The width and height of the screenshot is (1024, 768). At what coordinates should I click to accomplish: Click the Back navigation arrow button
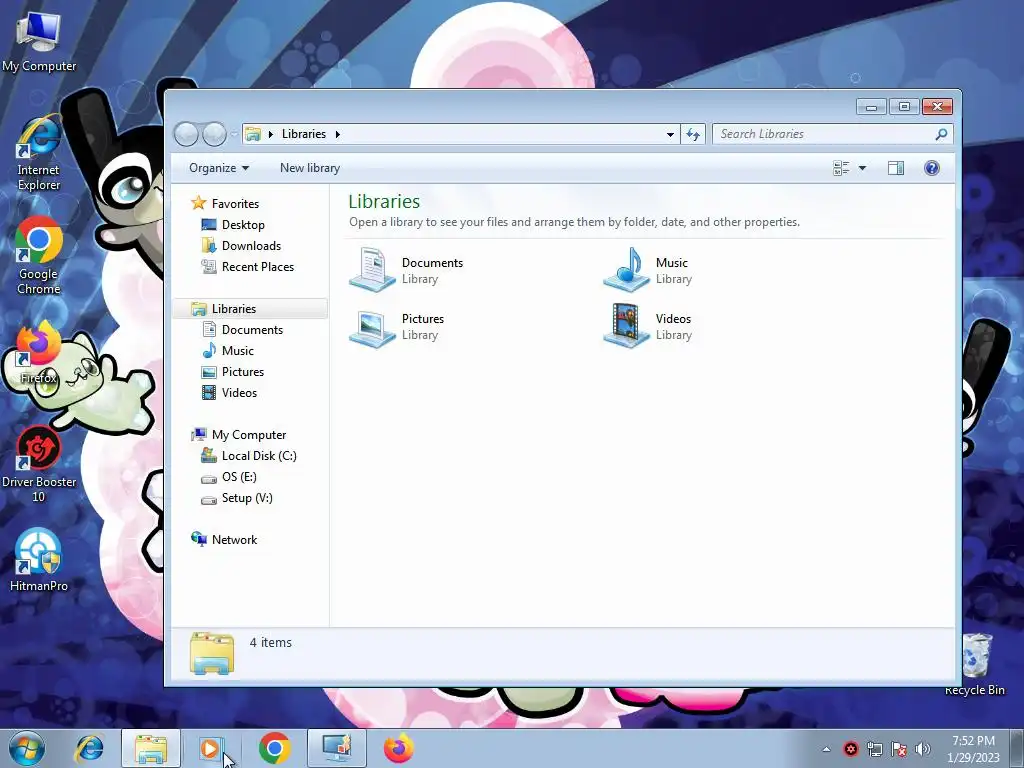click(187, 134)
